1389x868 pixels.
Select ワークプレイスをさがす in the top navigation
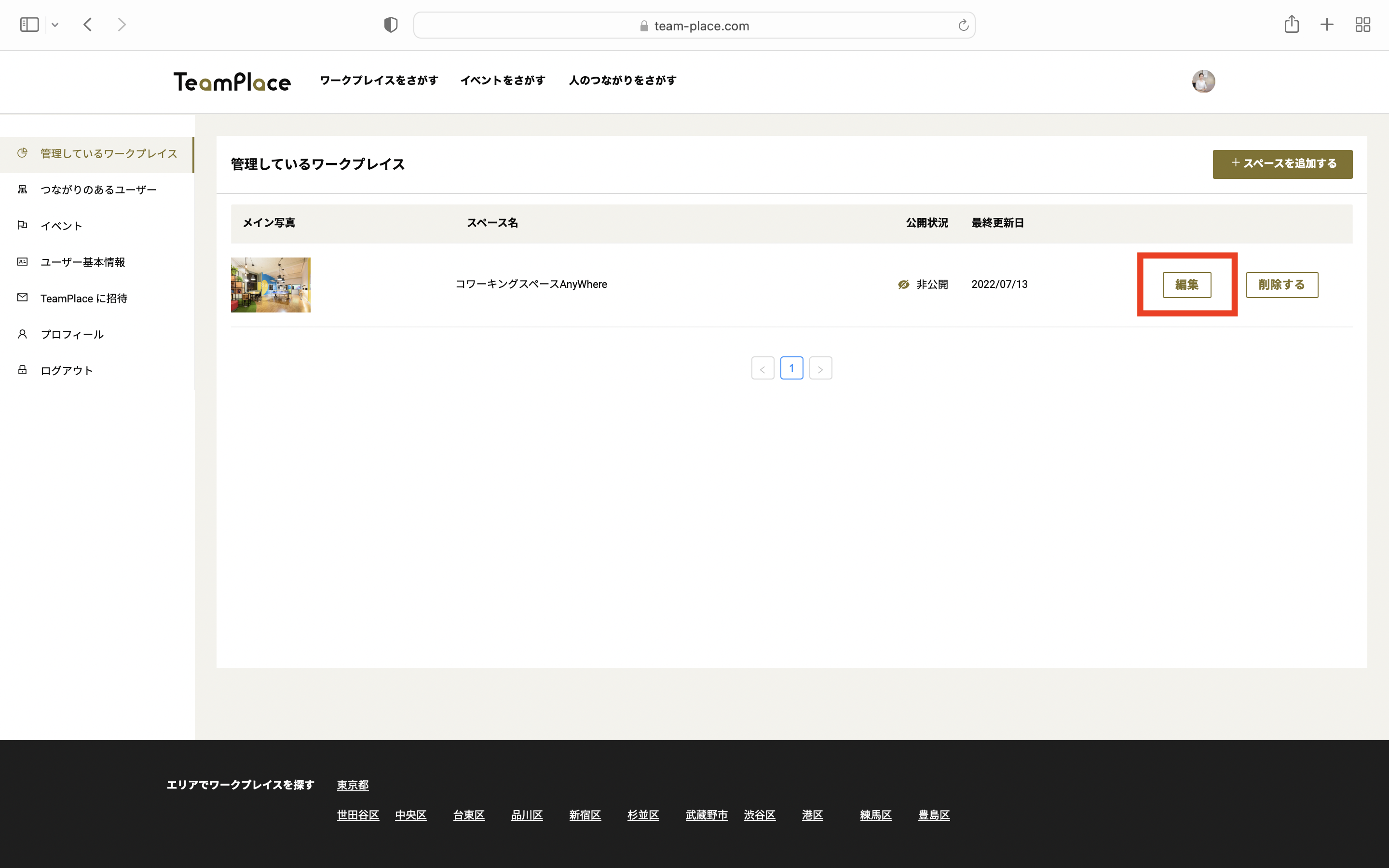379,81
